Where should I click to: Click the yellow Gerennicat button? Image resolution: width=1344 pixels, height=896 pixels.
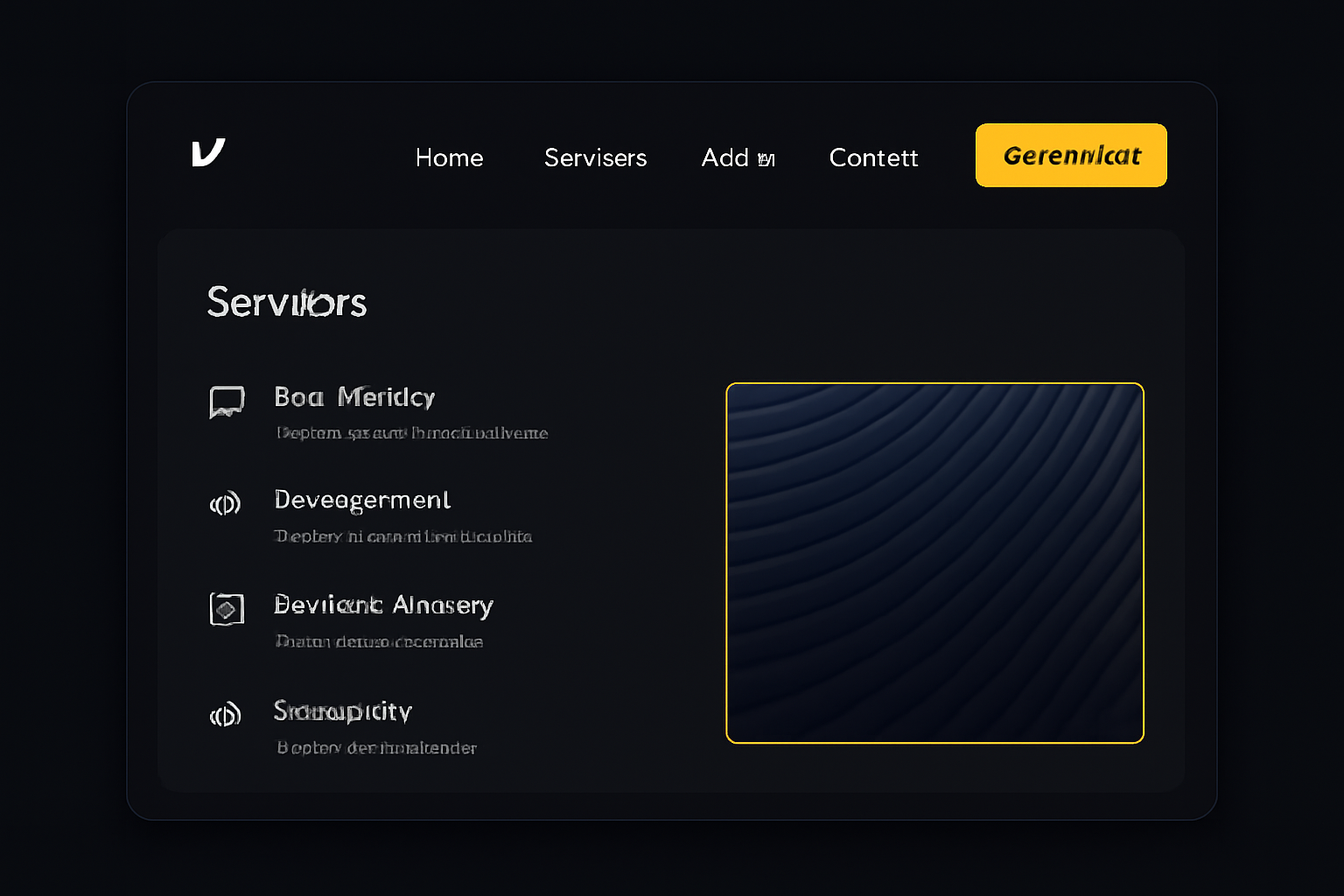[x=1071, y=155]
